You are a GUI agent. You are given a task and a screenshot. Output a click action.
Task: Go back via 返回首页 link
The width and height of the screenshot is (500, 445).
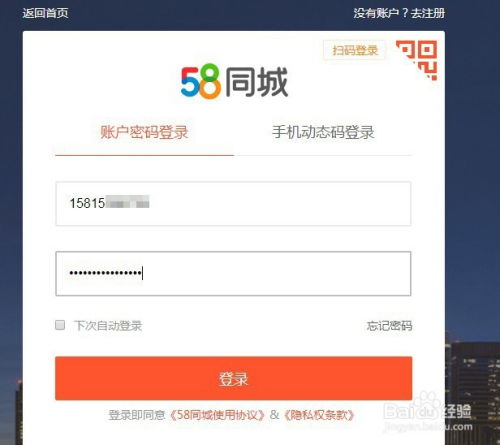pyautogui.click(x=45, y=13)
